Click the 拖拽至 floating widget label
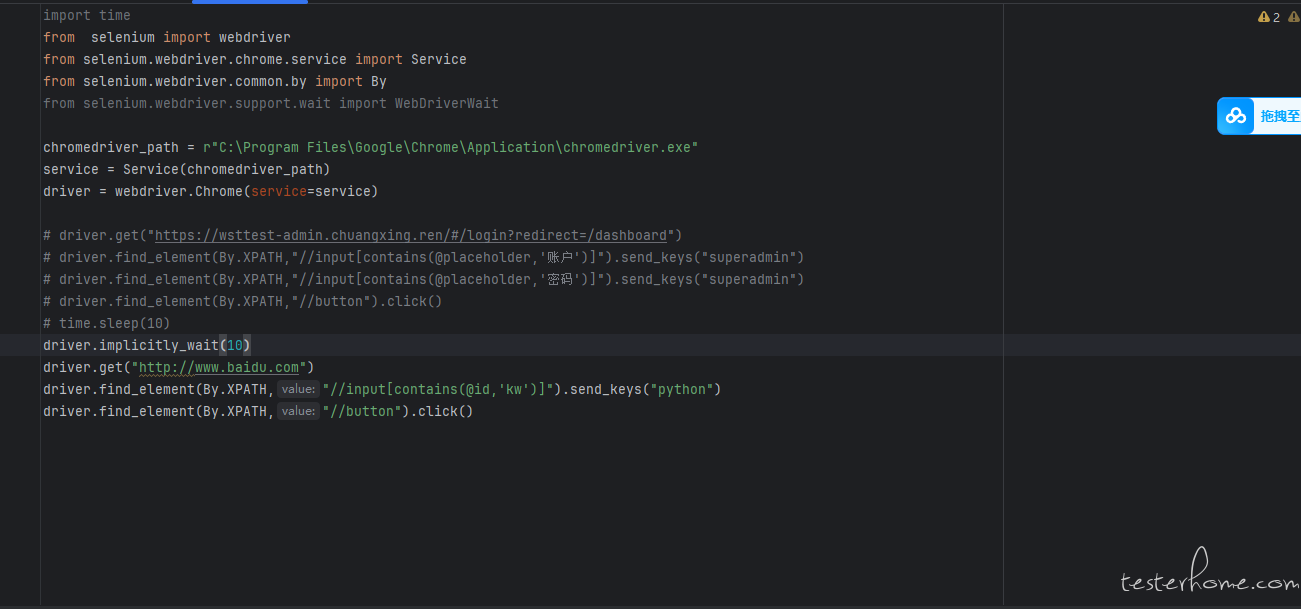Screen dimensions: 1301x609 pos(1280,116)
